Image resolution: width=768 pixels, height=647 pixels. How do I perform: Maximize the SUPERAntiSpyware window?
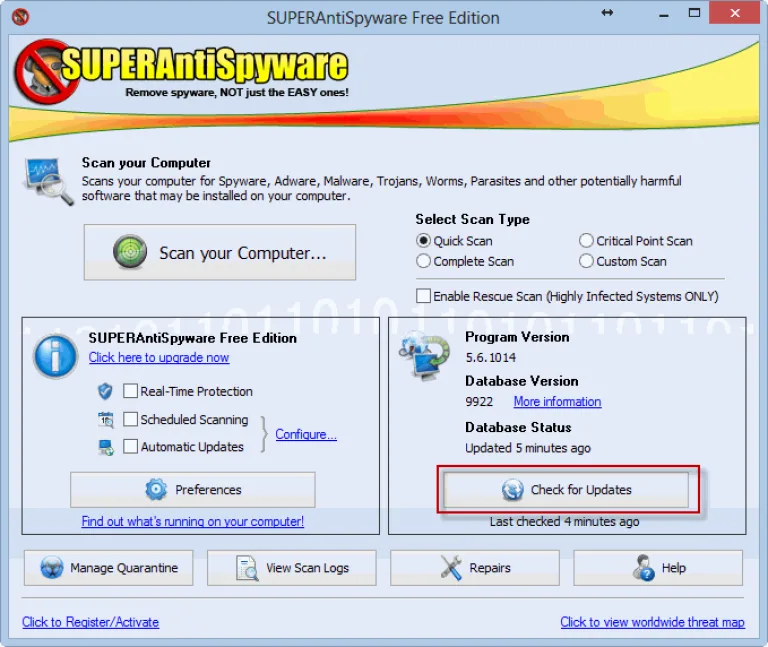click(694, 13)
